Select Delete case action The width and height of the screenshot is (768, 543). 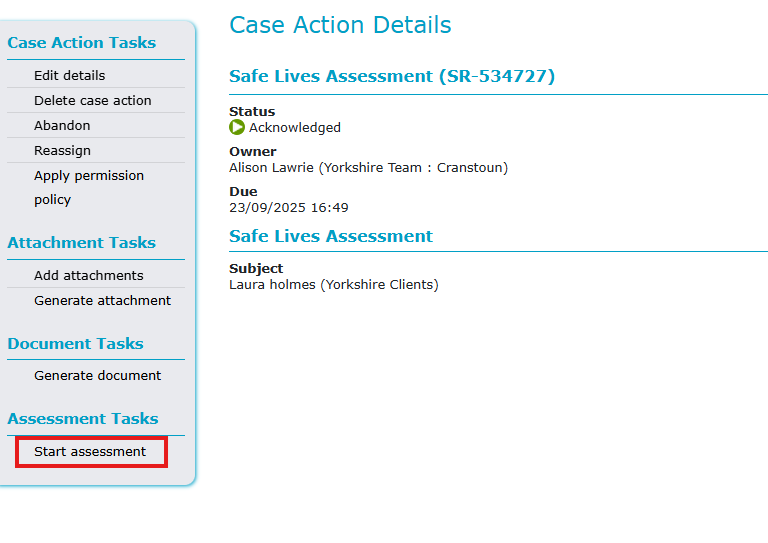92,100
